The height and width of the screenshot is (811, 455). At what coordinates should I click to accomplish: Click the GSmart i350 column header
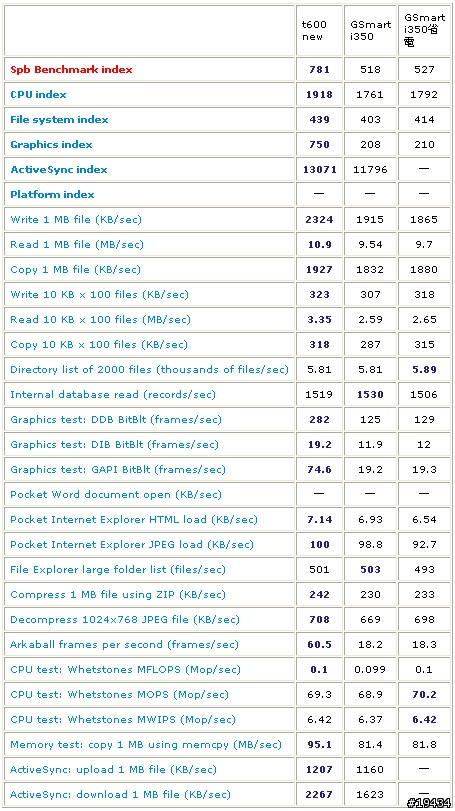[370, 31]
